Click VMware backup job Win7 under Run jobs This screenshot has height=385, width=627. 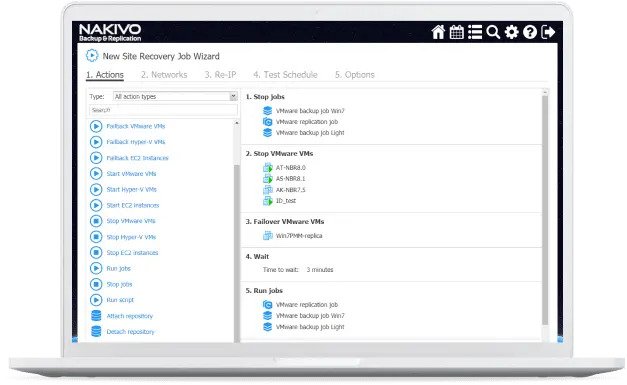point(310,316)
